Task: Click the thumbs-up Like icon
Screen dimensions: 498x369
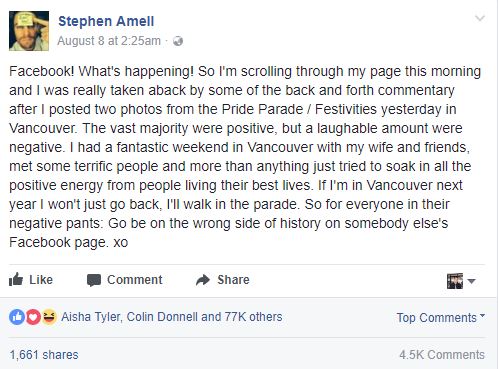Action: pyautogui.click(x=16, y=280)
